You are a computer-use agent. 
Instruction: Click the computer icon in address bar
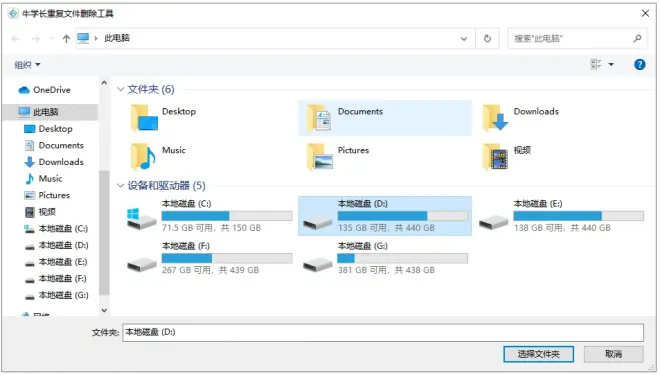pos(83,38)
